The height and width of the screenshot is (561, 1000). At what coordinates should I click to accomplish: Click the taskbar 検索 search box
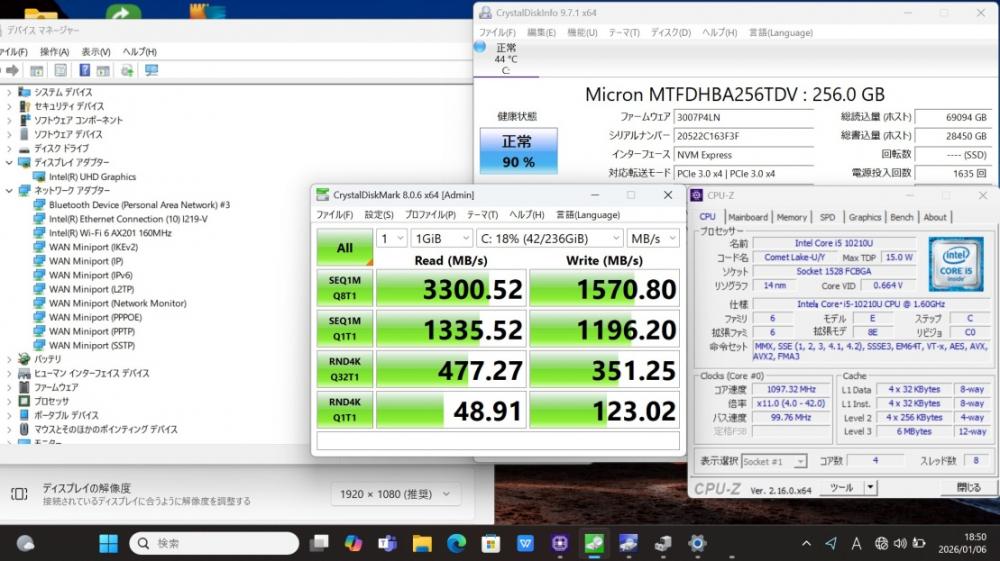click(x=214, y=543)
